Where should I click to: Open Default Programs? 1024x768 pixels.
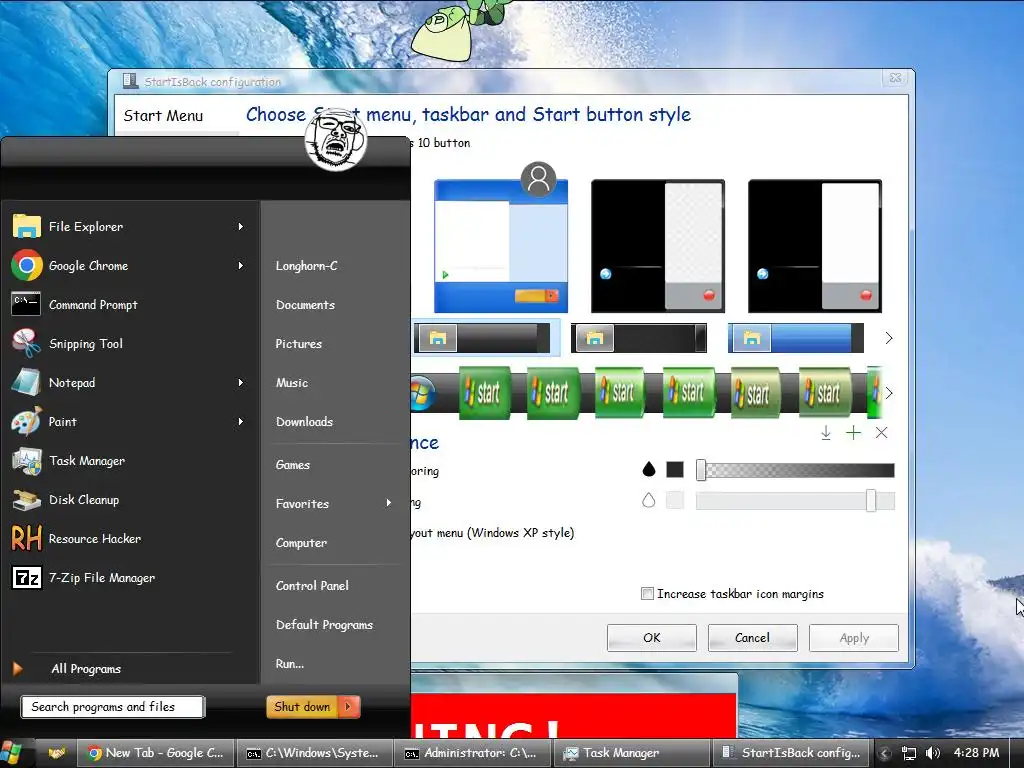pos(324,625)
